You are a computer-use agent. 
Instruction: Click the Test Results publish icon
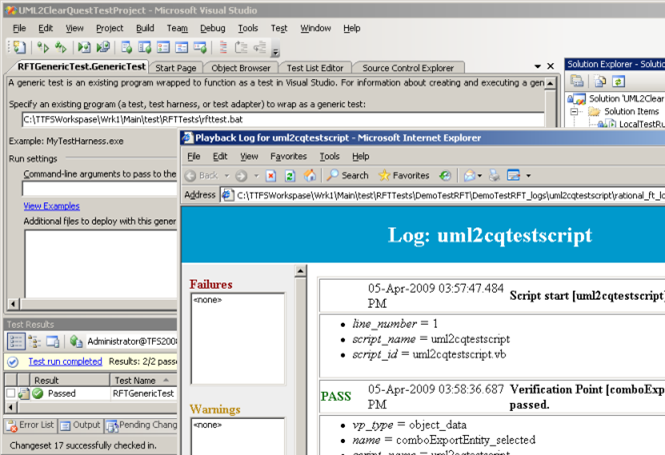point(76,341)
